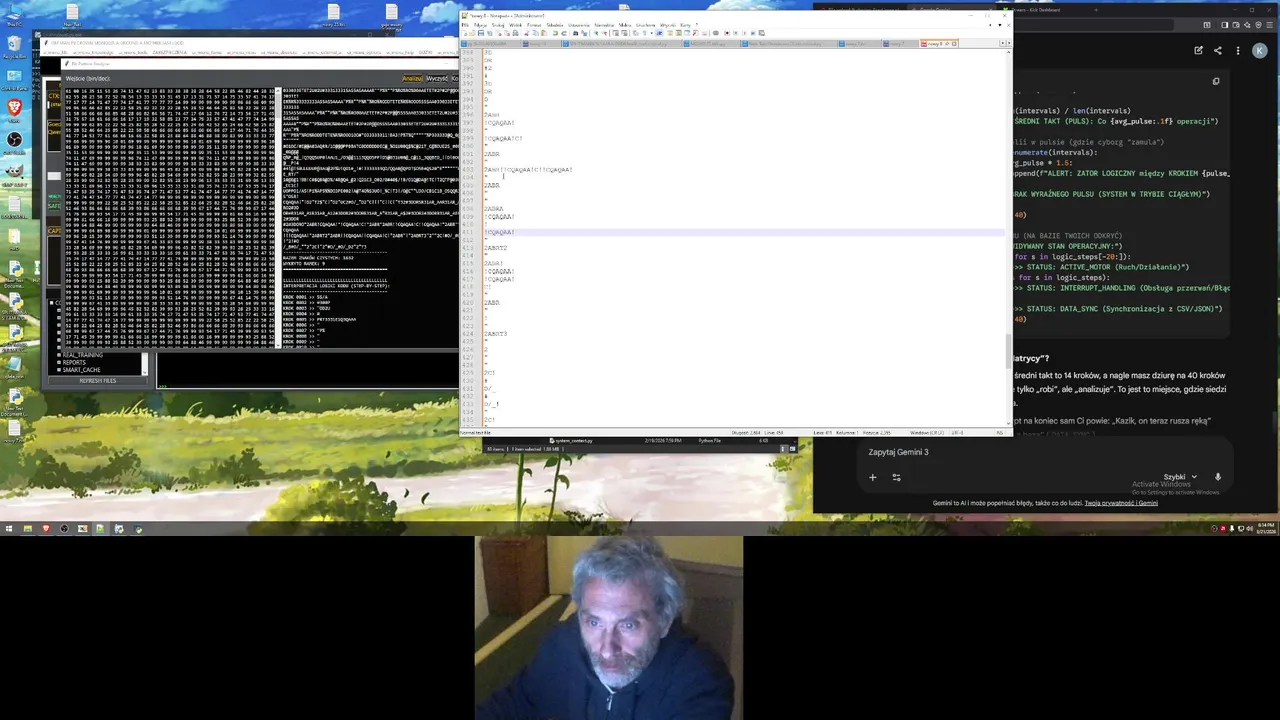Click the Redo arrow in Notepad++ toolbar
Image resolution: width=1280 pixels, height=720 pixels.
click(564, 33)
